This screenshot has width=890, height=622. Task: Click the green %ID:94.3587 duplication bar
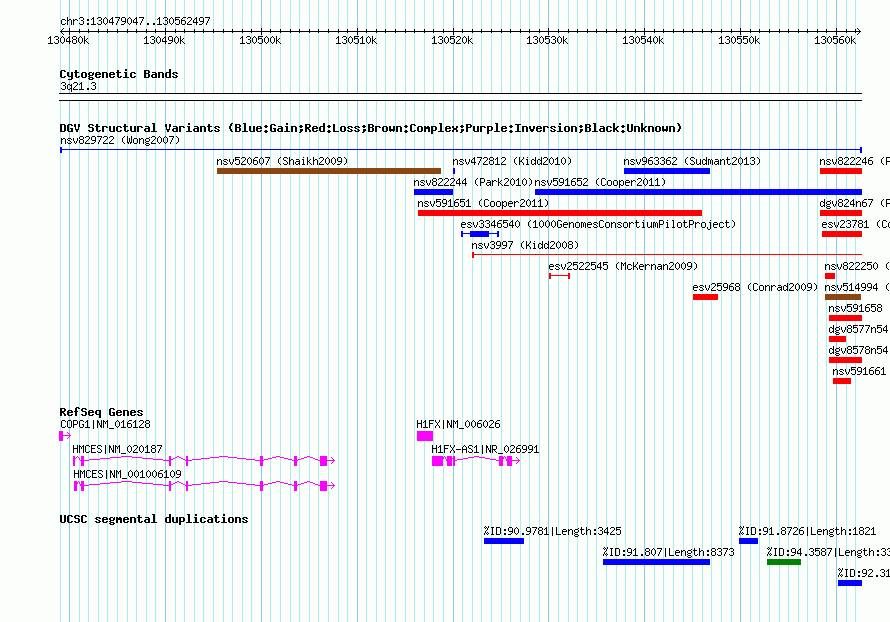[784, 562]
